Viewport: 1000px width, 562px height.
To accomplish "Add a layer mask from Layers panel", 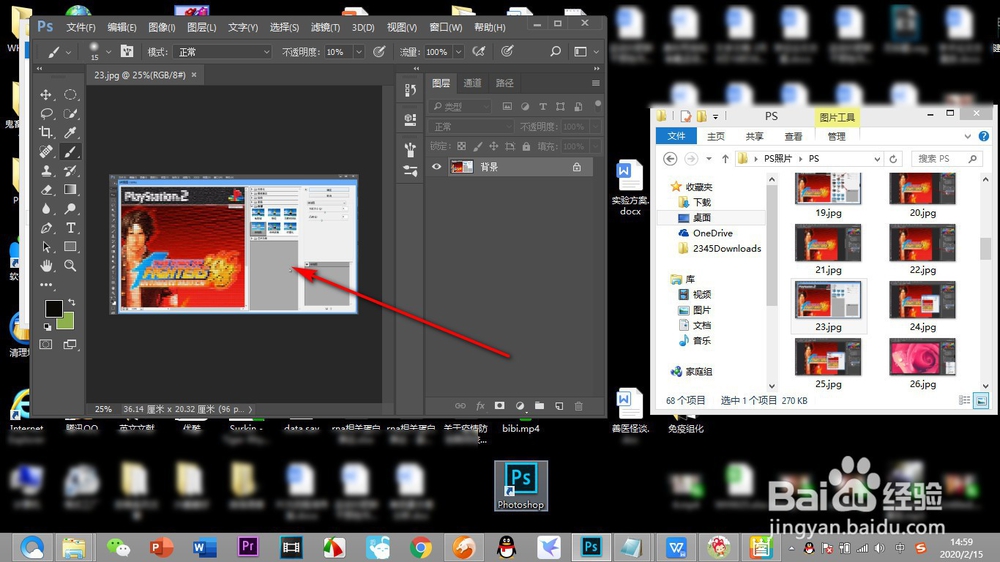I will (499, 406).
